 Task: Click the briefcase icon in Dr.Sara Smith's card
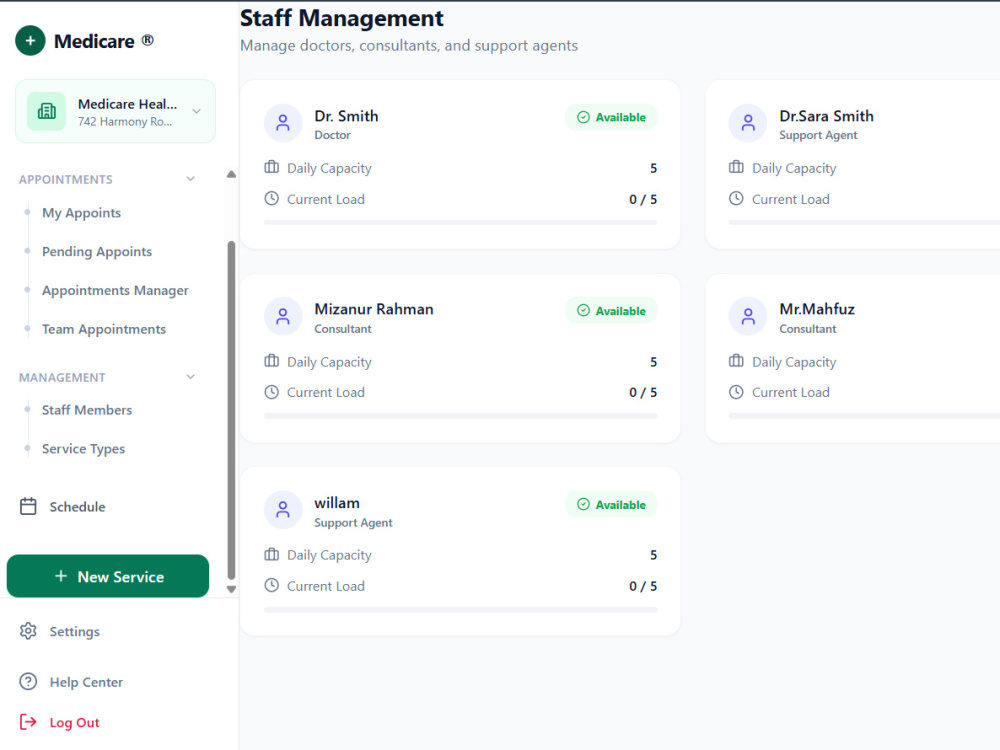737,167
